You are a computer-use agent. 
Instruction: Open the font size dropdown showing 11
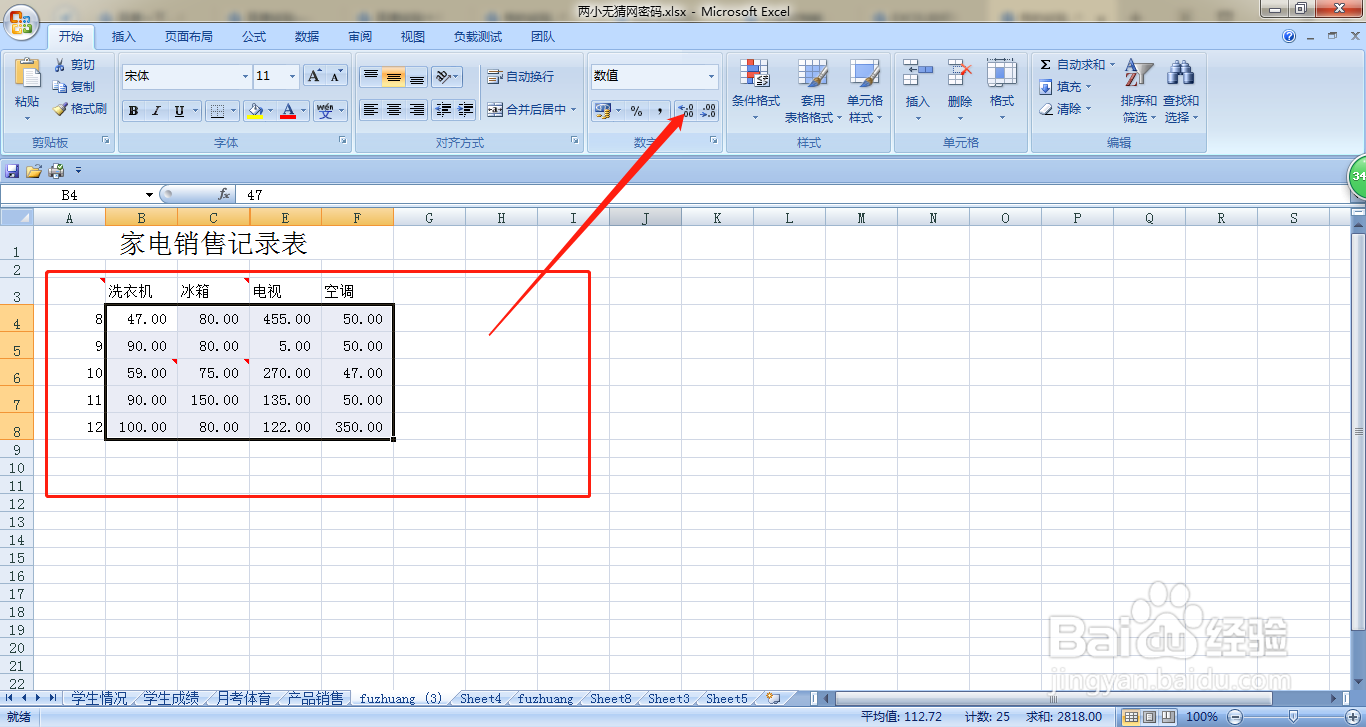tap(293, 76)
